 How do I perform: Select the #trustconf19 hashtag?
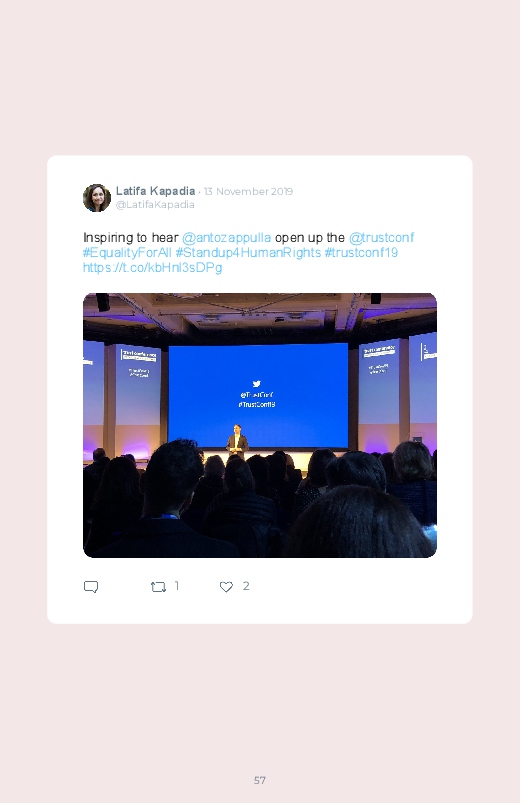pos(361,252)
